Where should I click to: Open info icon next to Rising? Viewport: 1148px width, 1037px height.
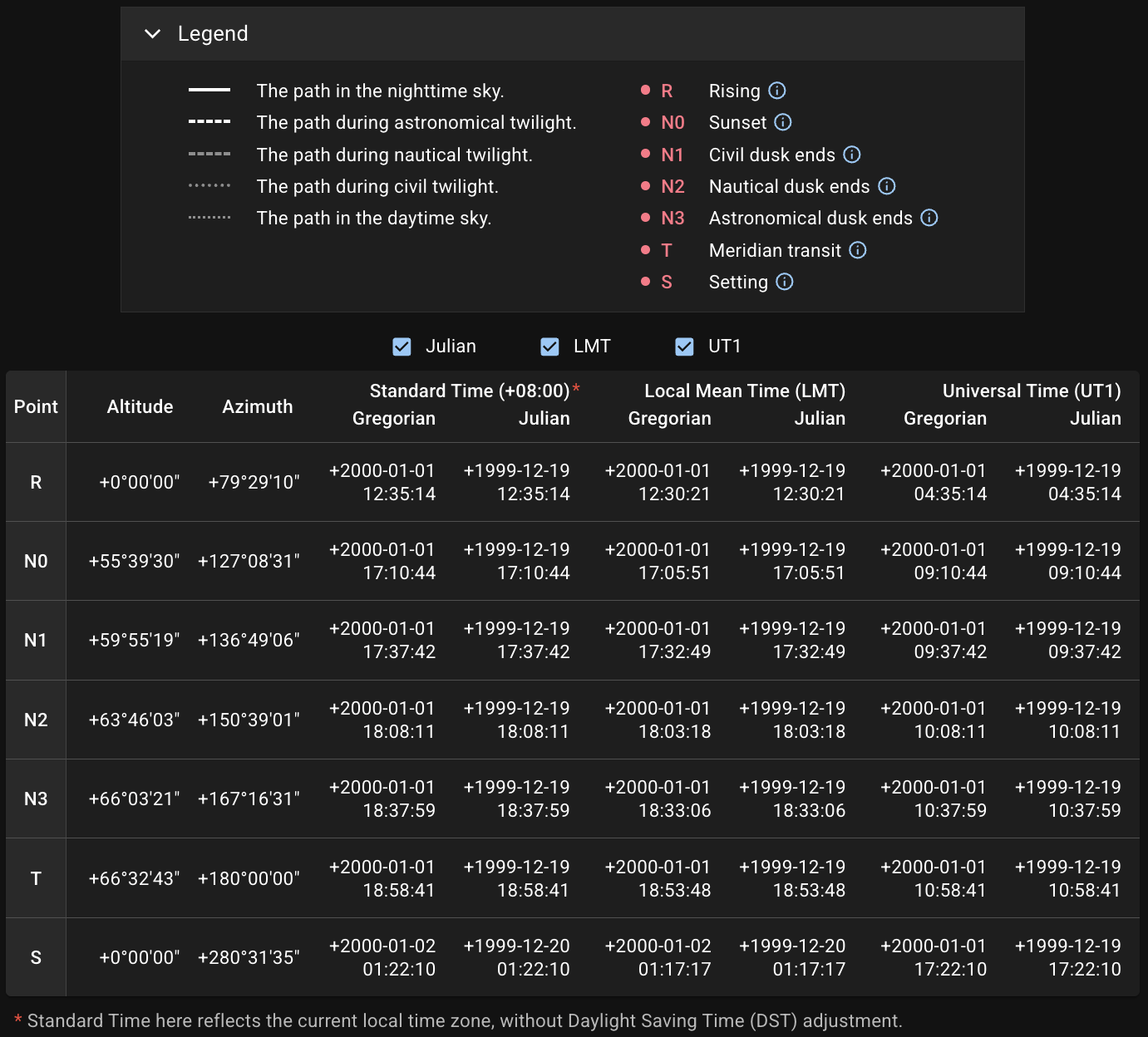(x=777, y=91)
